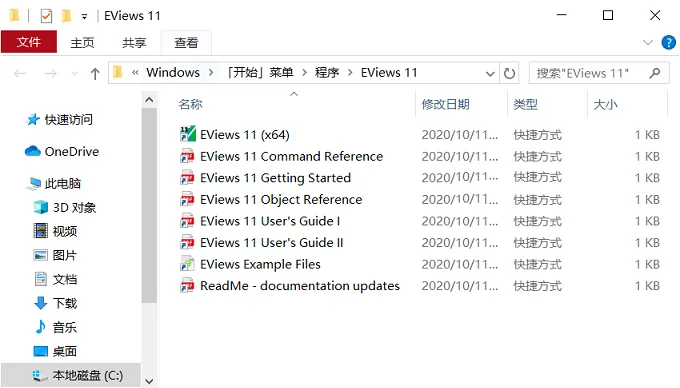Sort by the 类型 column header
This screenshot has height=388, width=680.
[x=525, y=104]
